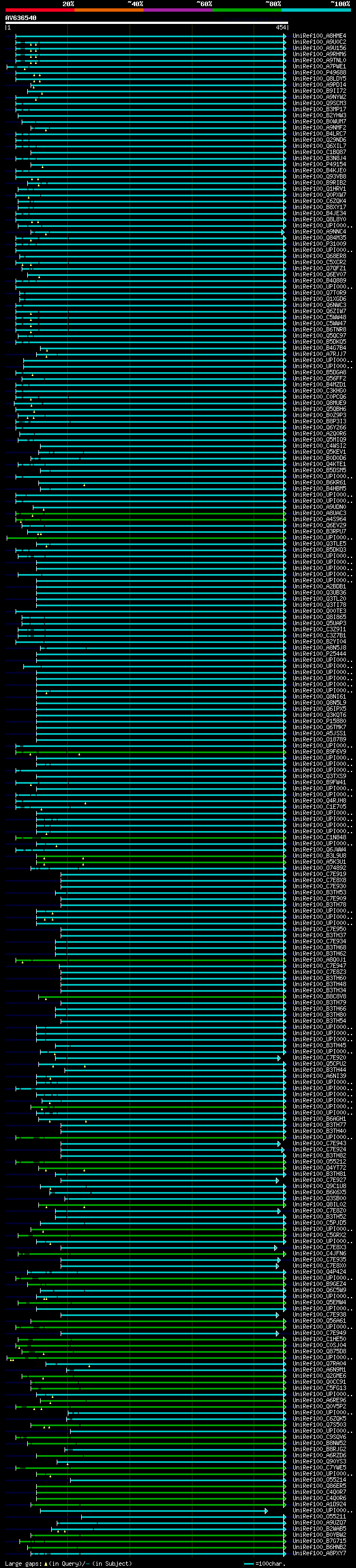Image resolution: width=356 pixels, height=1568 pixels.
Task: Click hit label UniRef100_Q9SCM3
Action: [x=319, y=103]
